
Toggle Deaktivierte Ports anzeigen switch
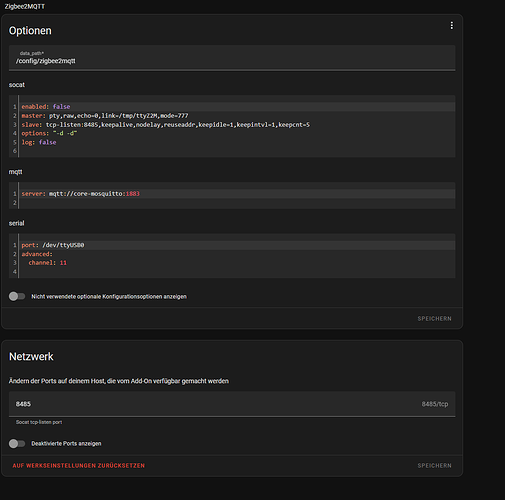pos(17,444)
